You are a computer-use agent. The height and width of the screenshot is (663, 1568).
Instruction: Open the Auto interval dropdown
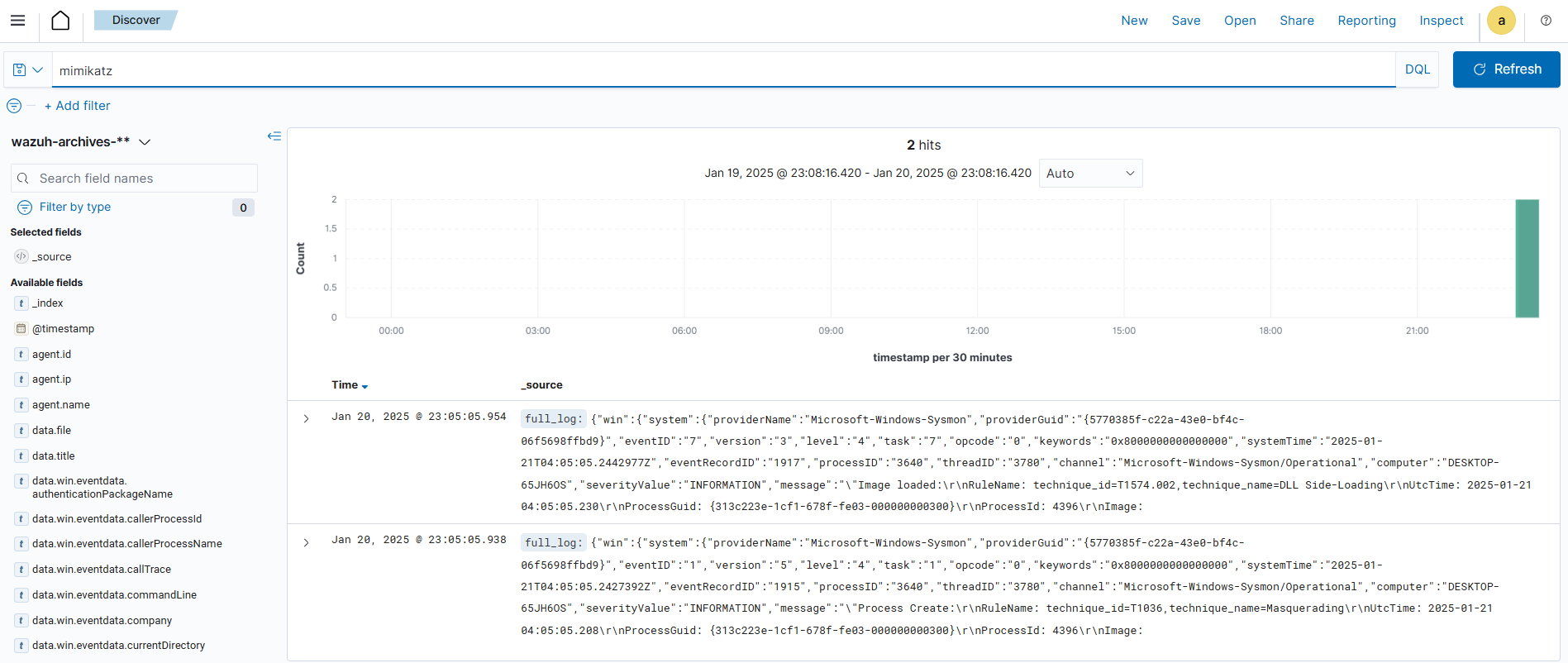pos(1089,174)
